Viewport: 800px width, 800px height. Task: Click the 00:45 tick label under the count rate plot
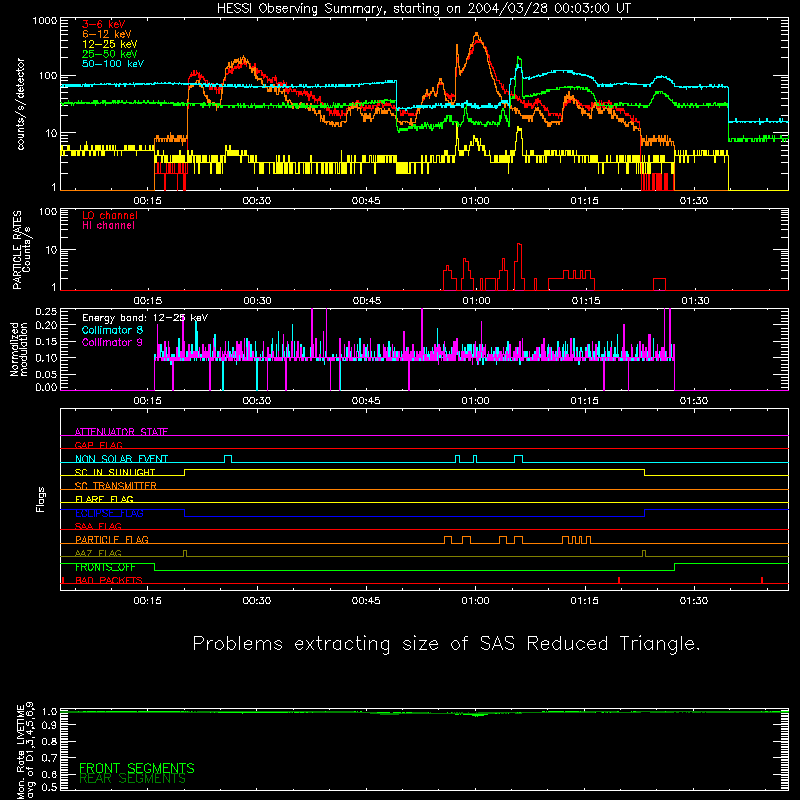coord(366,201)
